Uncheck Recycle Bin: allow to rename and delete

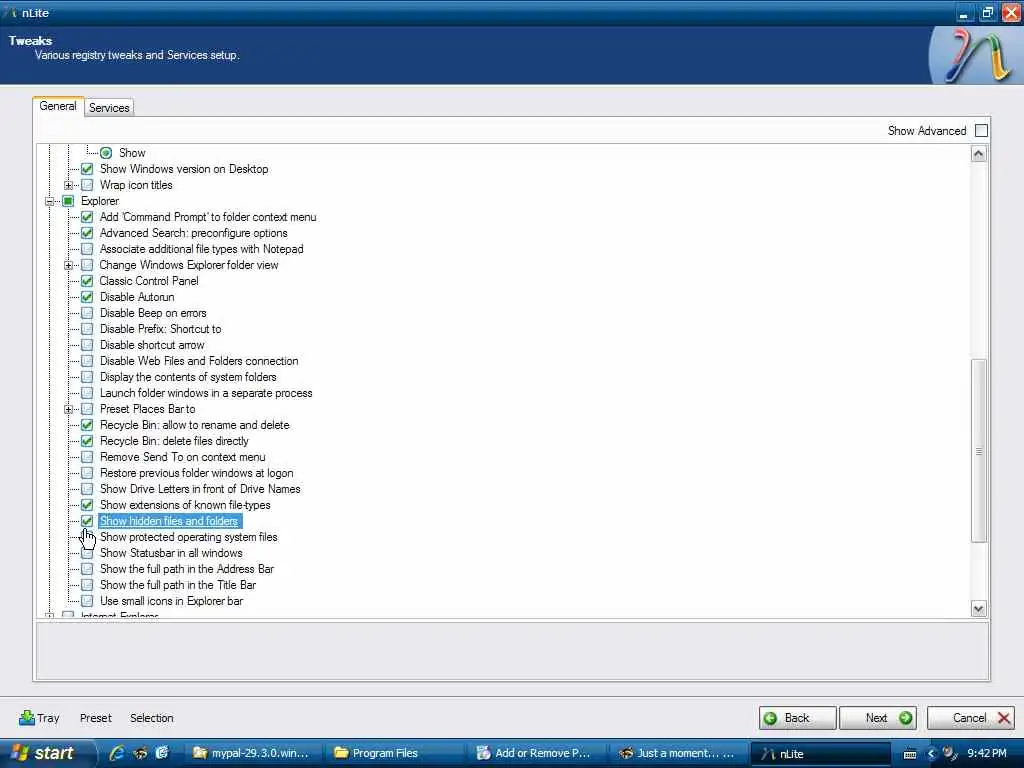(x=87, y=425)
